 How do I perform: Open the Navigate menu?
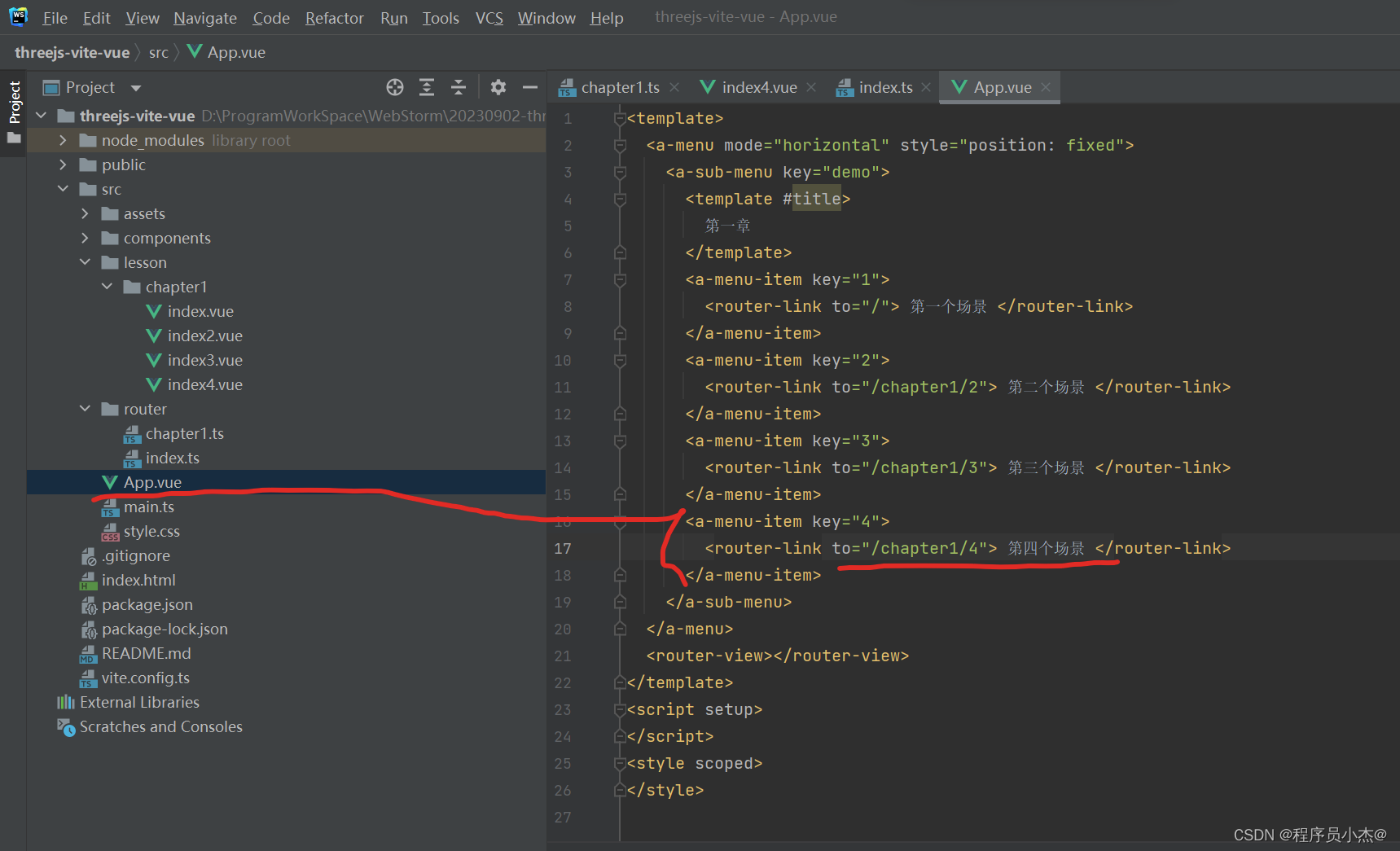(x=205, y=18)
